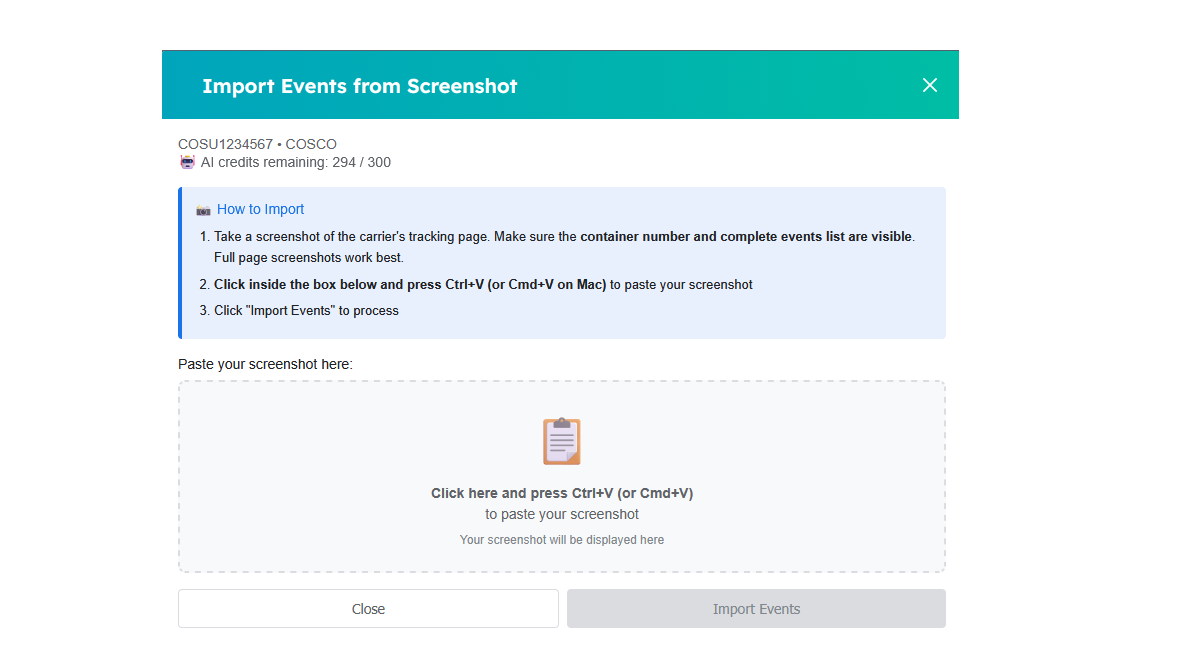Click the AI credits remaining 294 / 300 text

coord(296,162)
